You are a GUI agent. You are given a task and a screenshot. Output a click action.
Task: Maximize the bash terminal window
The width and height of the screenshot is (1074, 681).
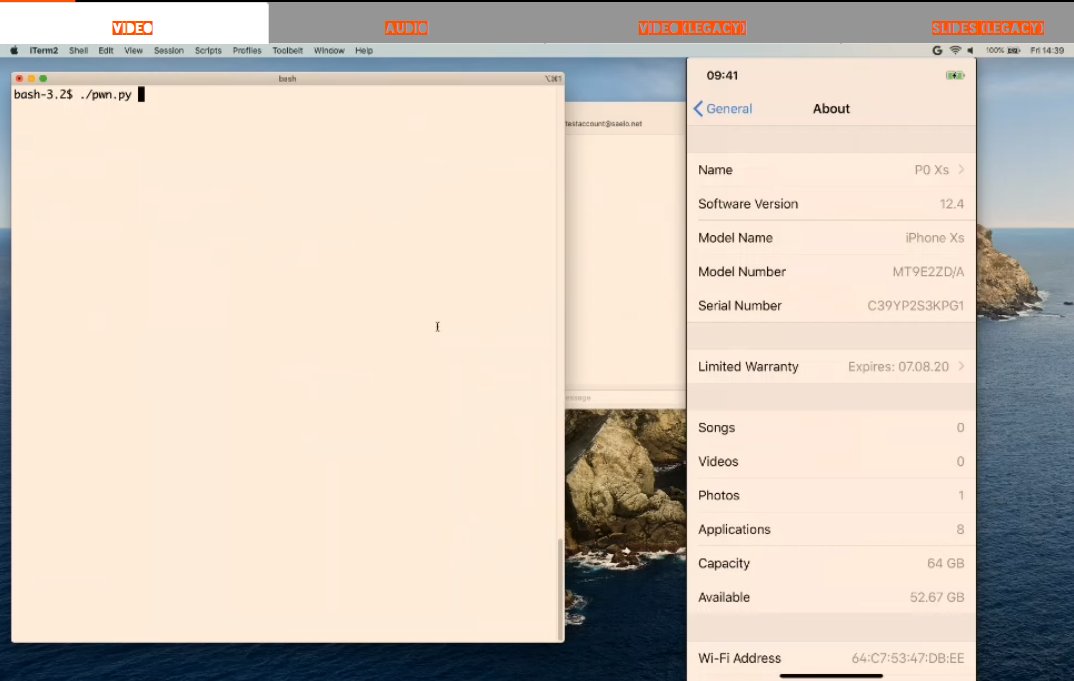[43, 79]
